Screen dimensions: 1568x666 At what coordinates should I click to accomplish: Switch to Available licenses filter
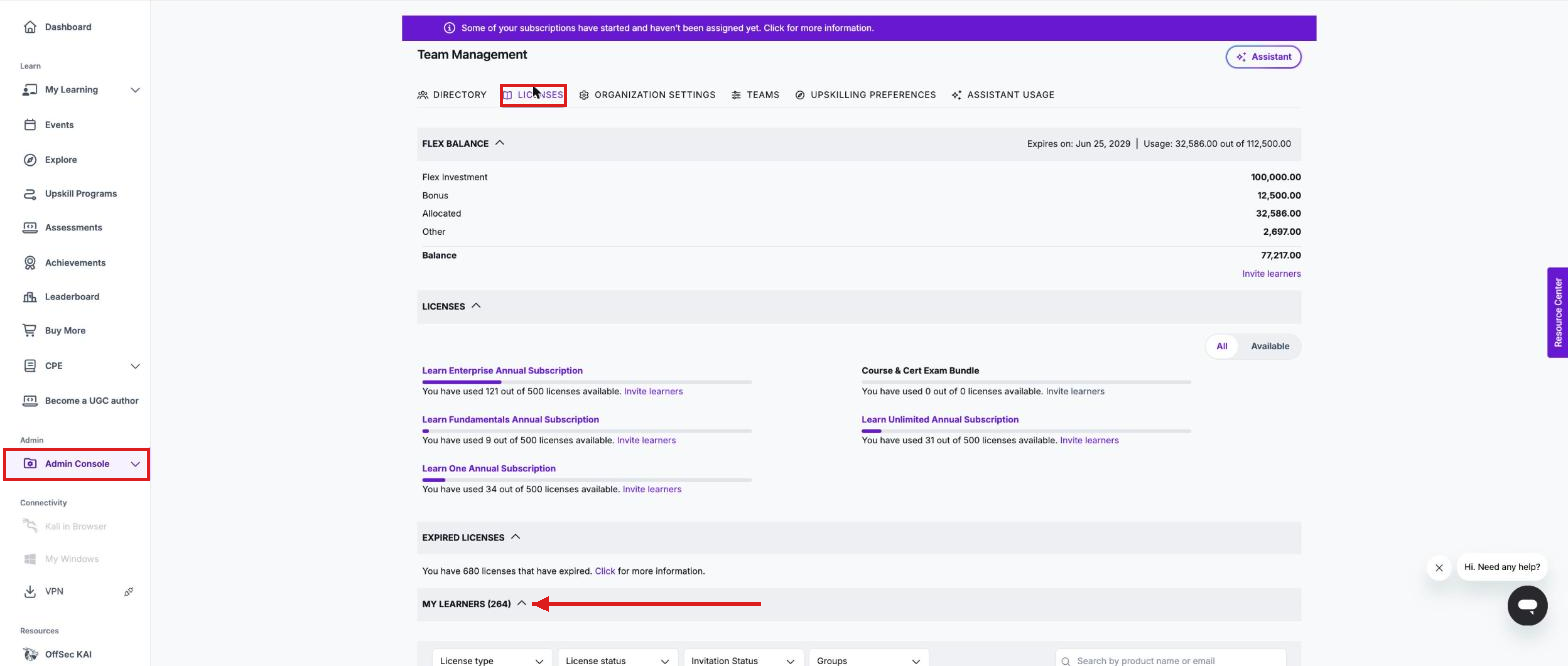pos(1270,346)
